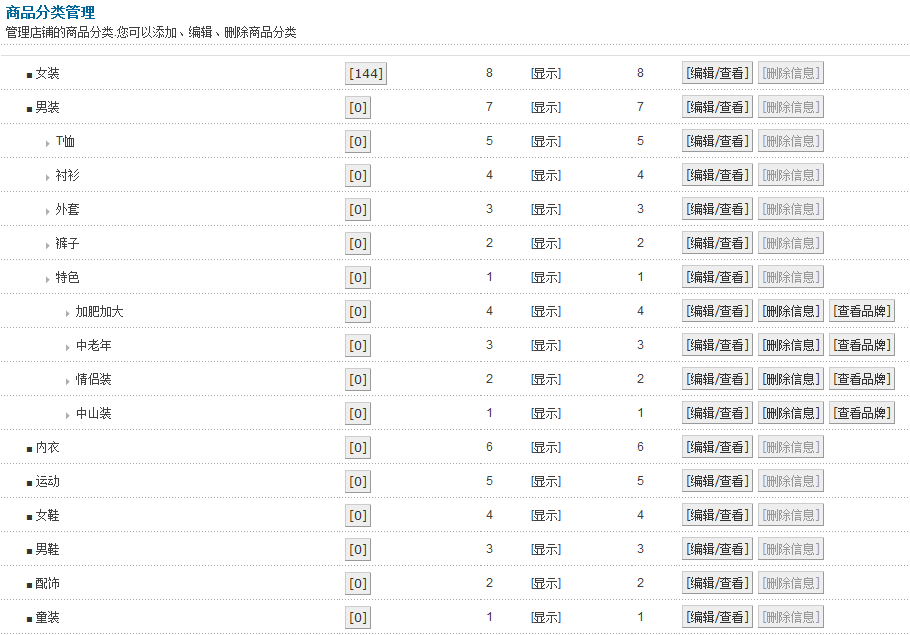910x635 pixels.
Task: Open the [144] count button for 女装
Action: [365, 73]
